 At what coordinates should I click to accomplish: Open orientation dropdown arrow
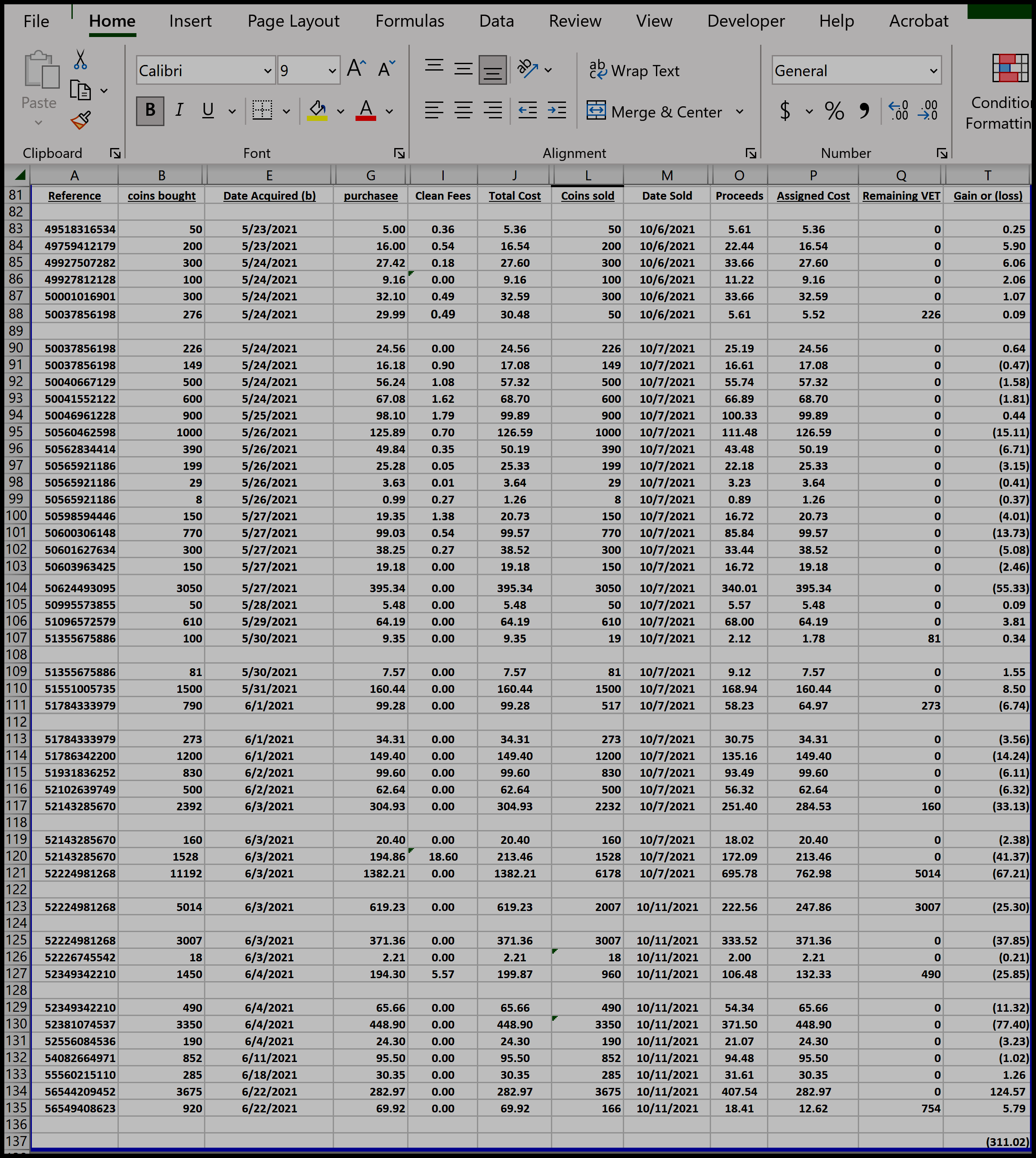(548, 70)
